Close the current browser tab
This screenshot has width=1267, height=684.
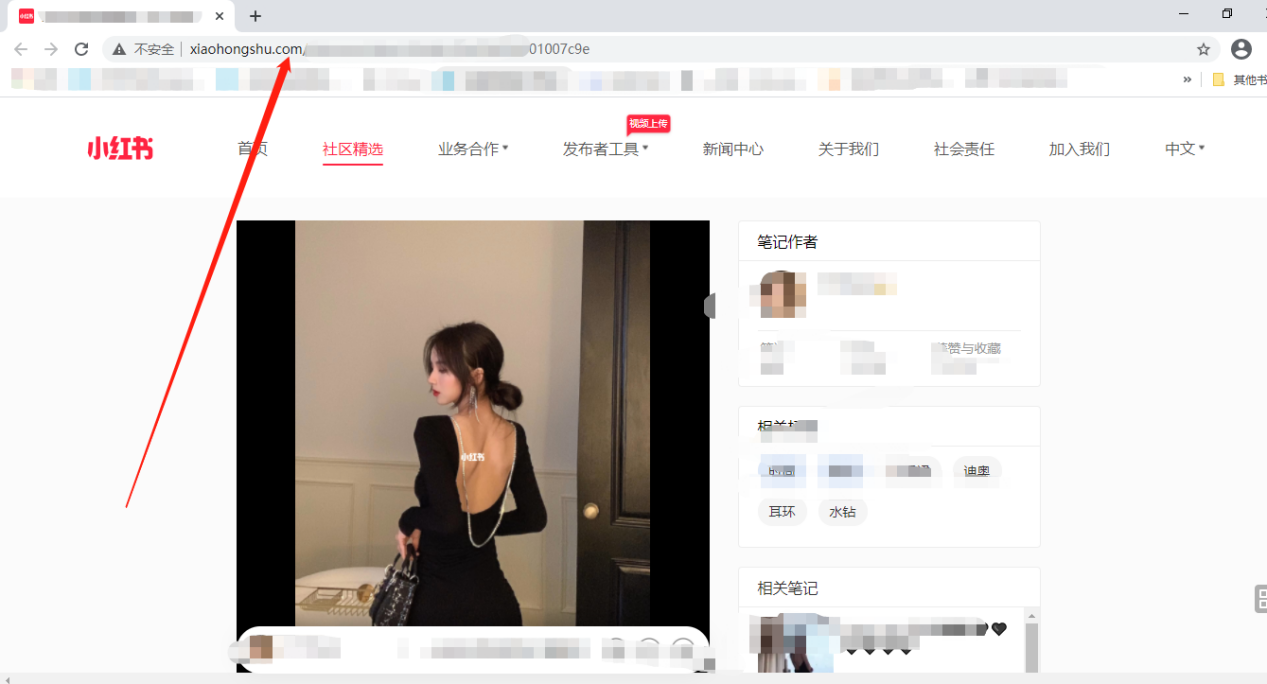[x=220, y=16]
